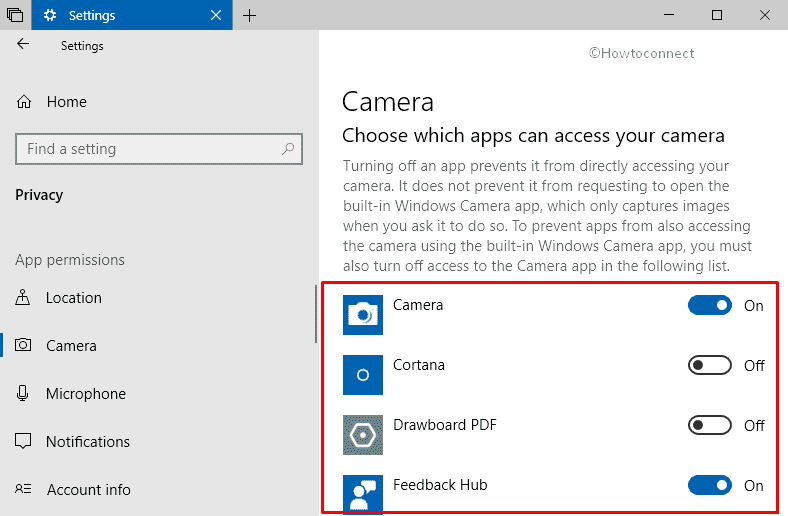
Task: Open the tab overview icon in title bar
Action: click(15, 15)
